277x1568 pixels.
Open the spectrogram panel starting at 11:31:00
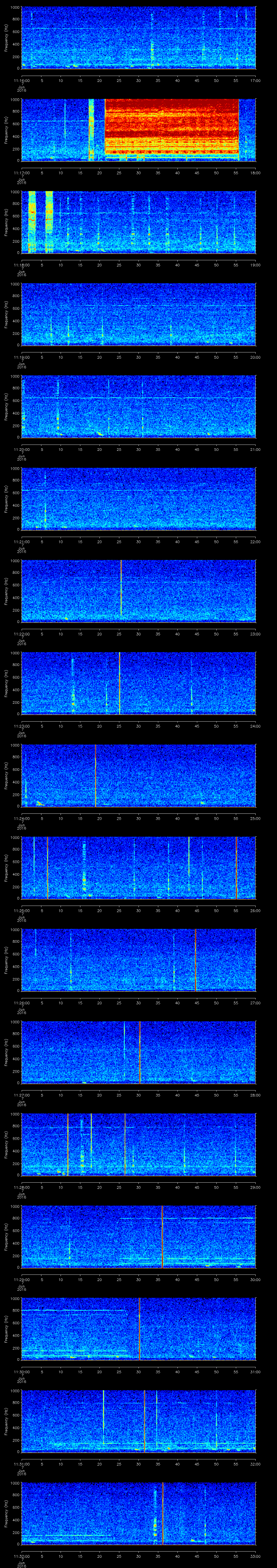click(139, 1421)
